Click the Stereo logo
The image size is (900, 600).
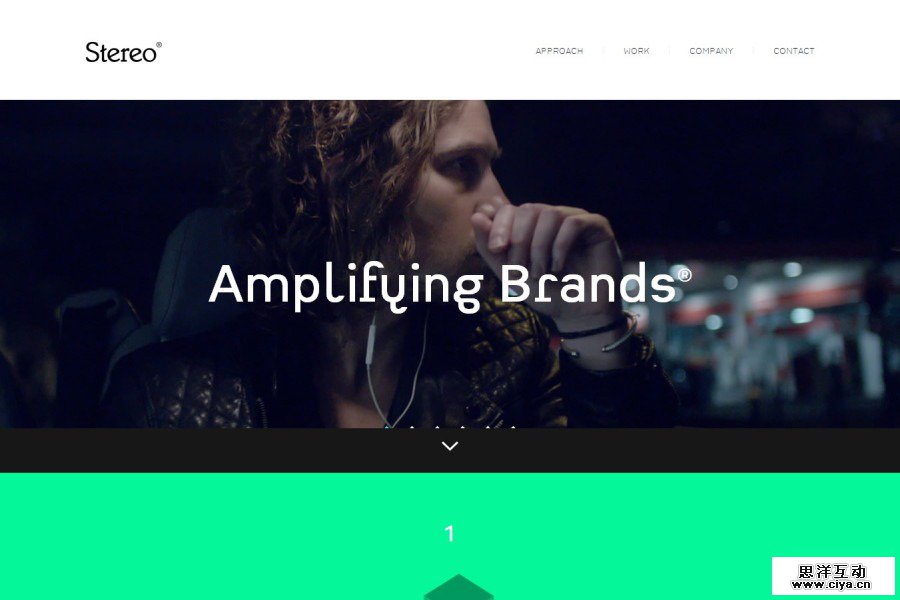point(123,52)
